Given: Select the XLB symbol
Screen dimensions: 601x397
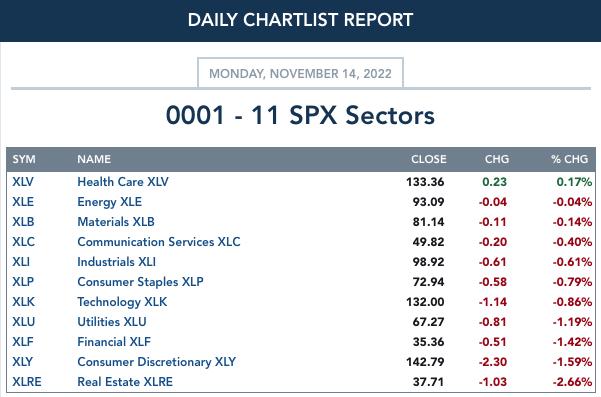Looking at the screenshot, I should pyautogui.click(x=23, y=221).
